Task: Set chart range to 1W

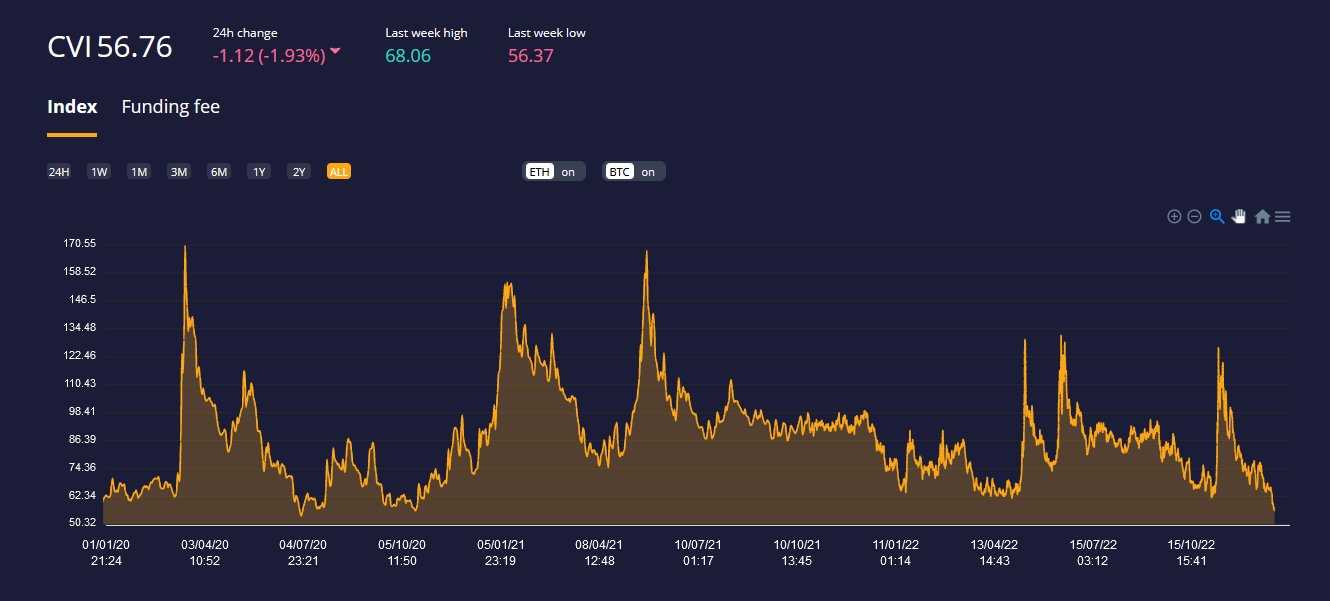Action: point(99,172)
